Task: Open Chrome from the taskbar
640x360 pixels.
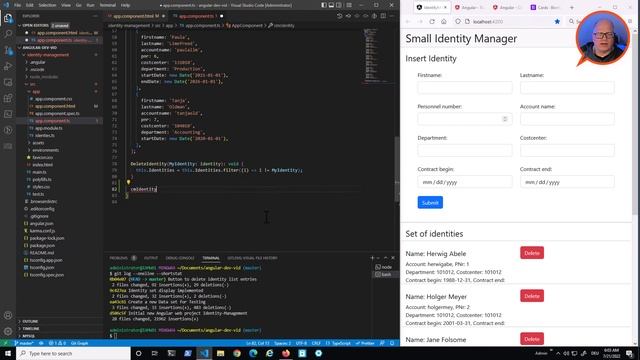Action: tap(237, 353)
